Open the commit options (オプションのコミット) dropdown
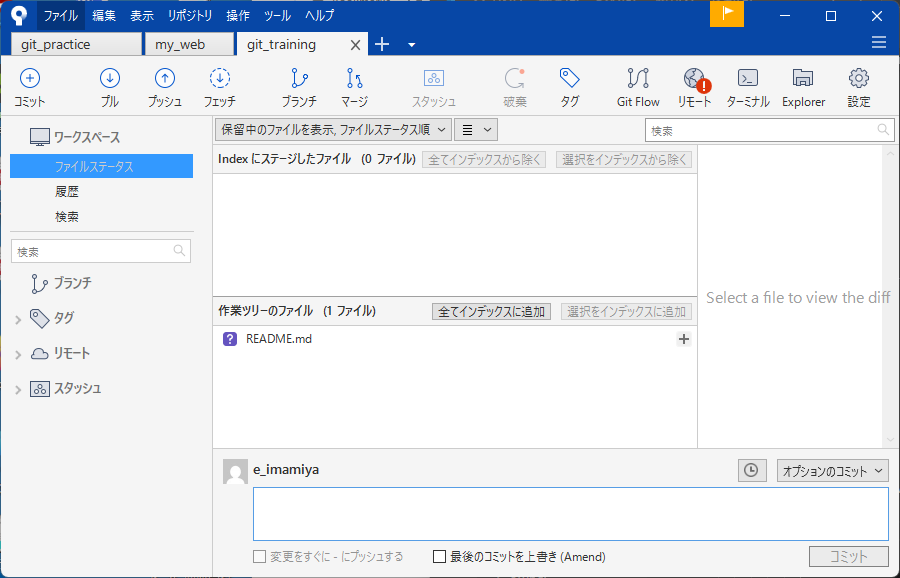Image resolution: width=900 pixels, height=578 pixels. [x=833, y=471]
